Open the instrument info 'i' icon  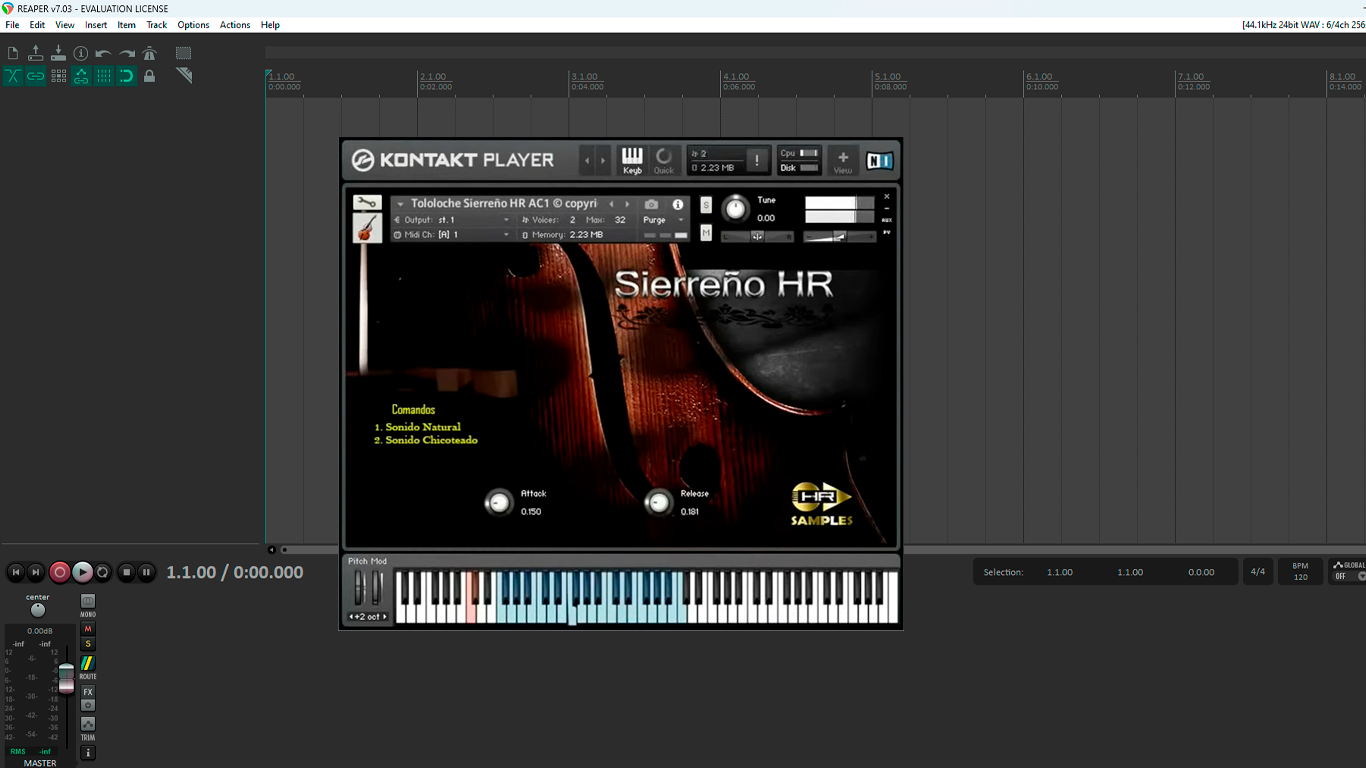pos(678,204)
